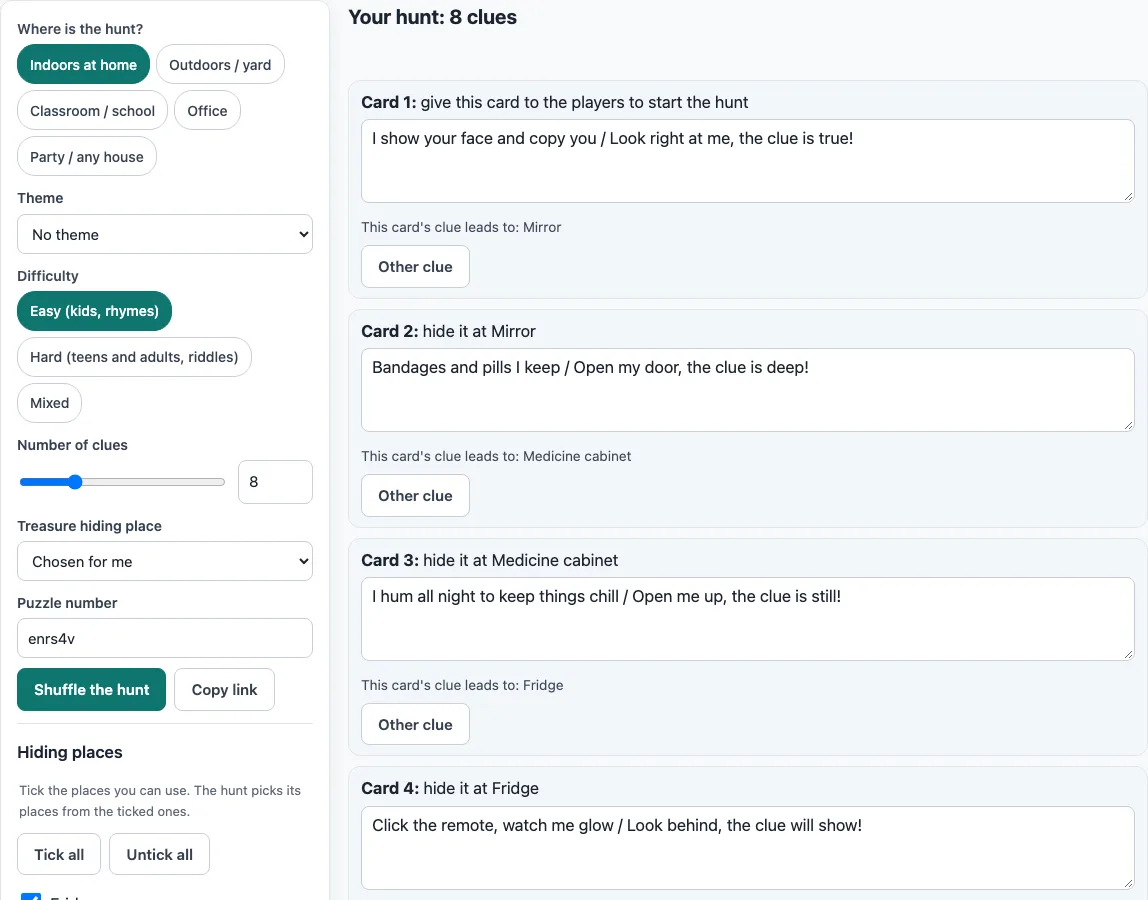The width and height of the screenshot is (1148, 900).
Task: Click the 'Your hunt: 8 clues' heading
Action: (x=433, y=18)
